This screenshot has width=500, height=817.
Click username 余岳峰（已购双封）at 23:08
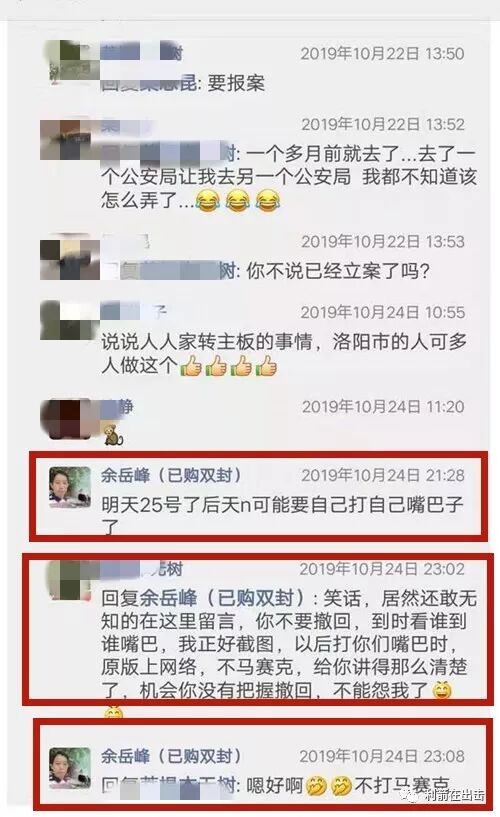point(171,756)
